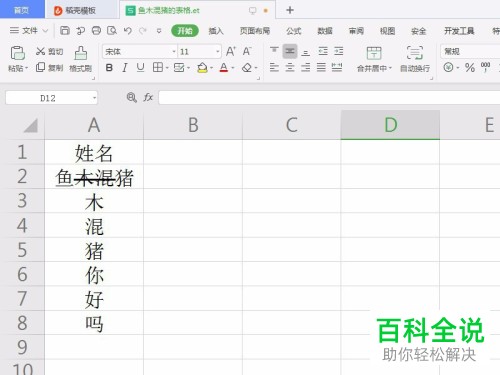The width and height of the screenshot is (500, 375).
Task: Align text left in cell
Action: tap(274, 68)
